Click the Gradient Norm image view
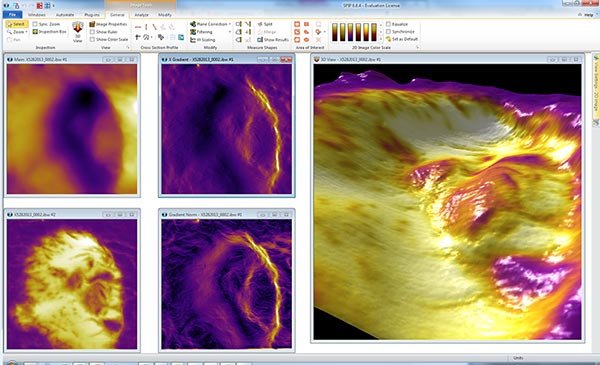 pyautogui.click(x=227, y=284)
